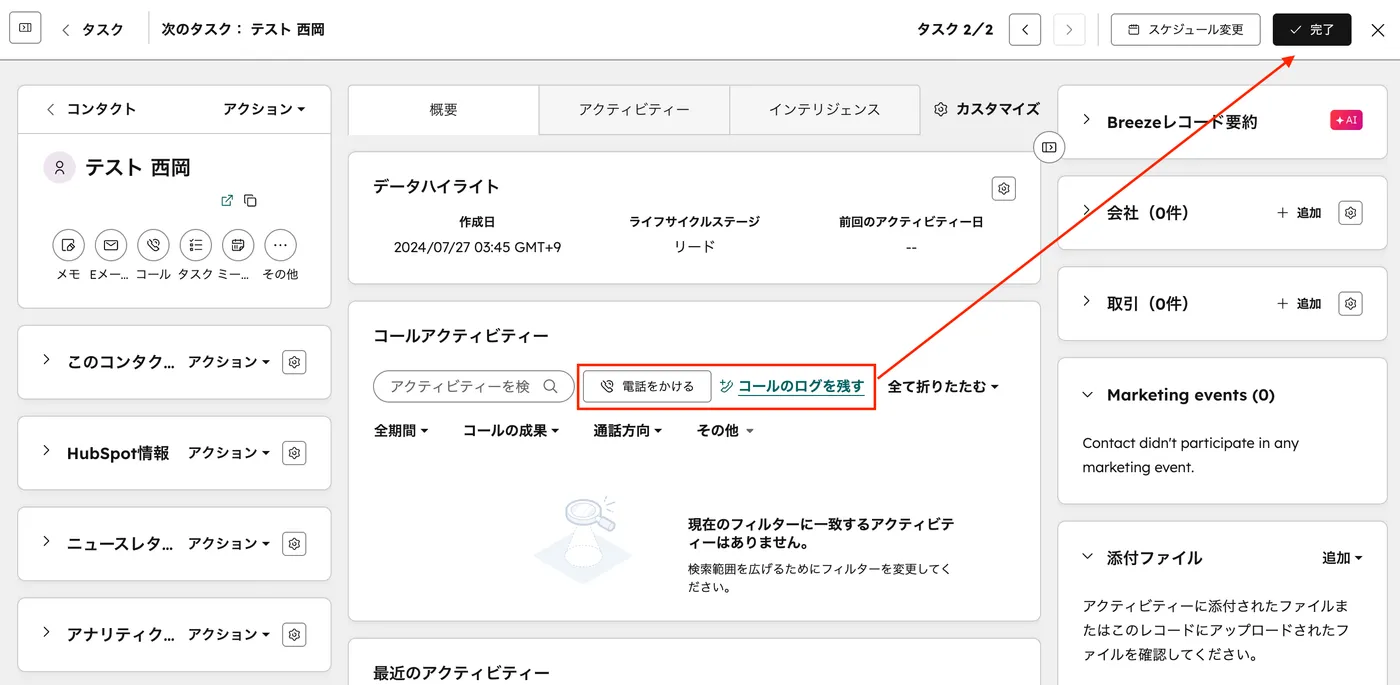Click the その他 more-actions icon
Viewport: 1400px width, 685px height.
tap(280, 245)
